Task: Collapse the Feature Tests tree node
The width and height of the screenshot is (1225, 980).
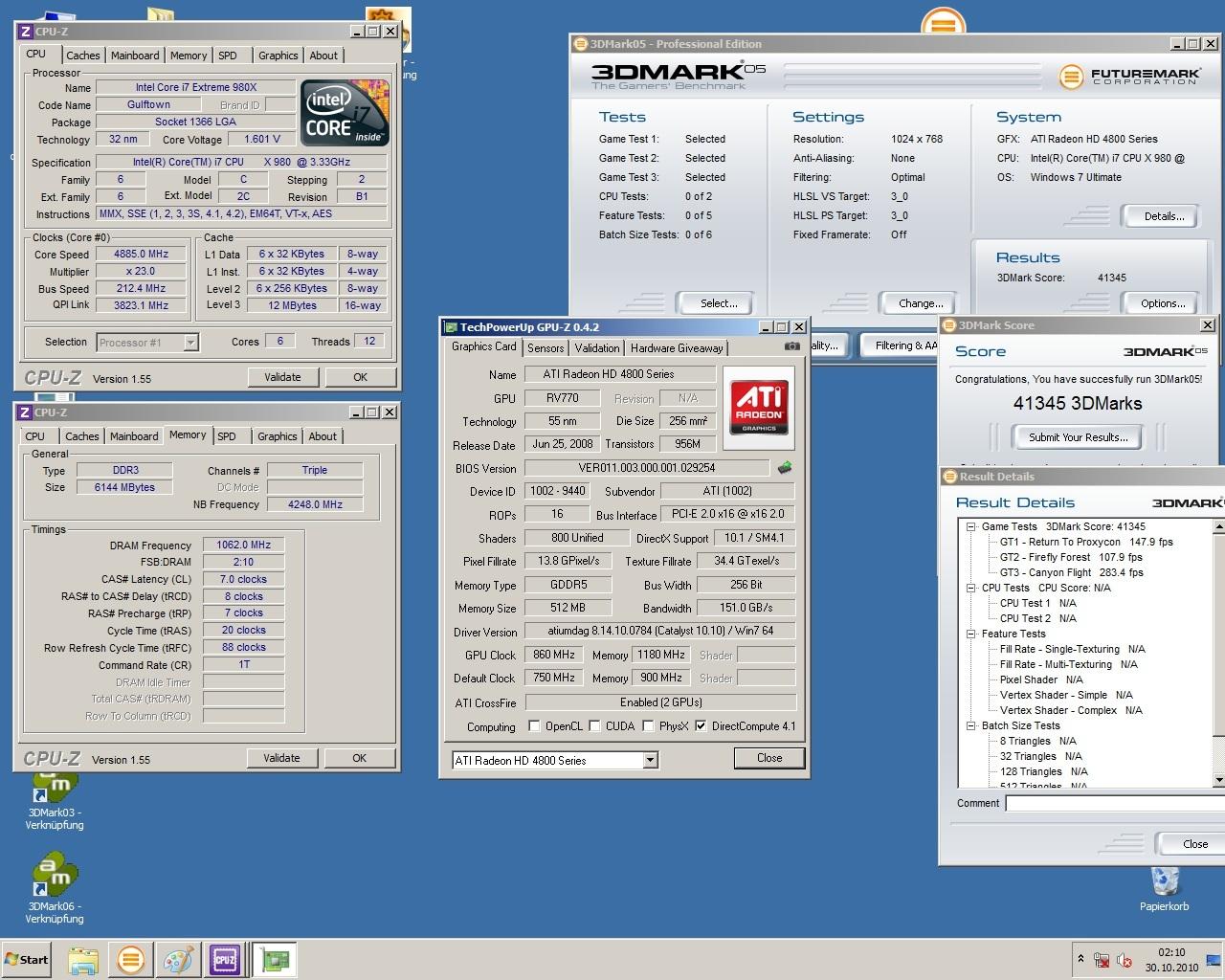Action: [x=970, y=634]
